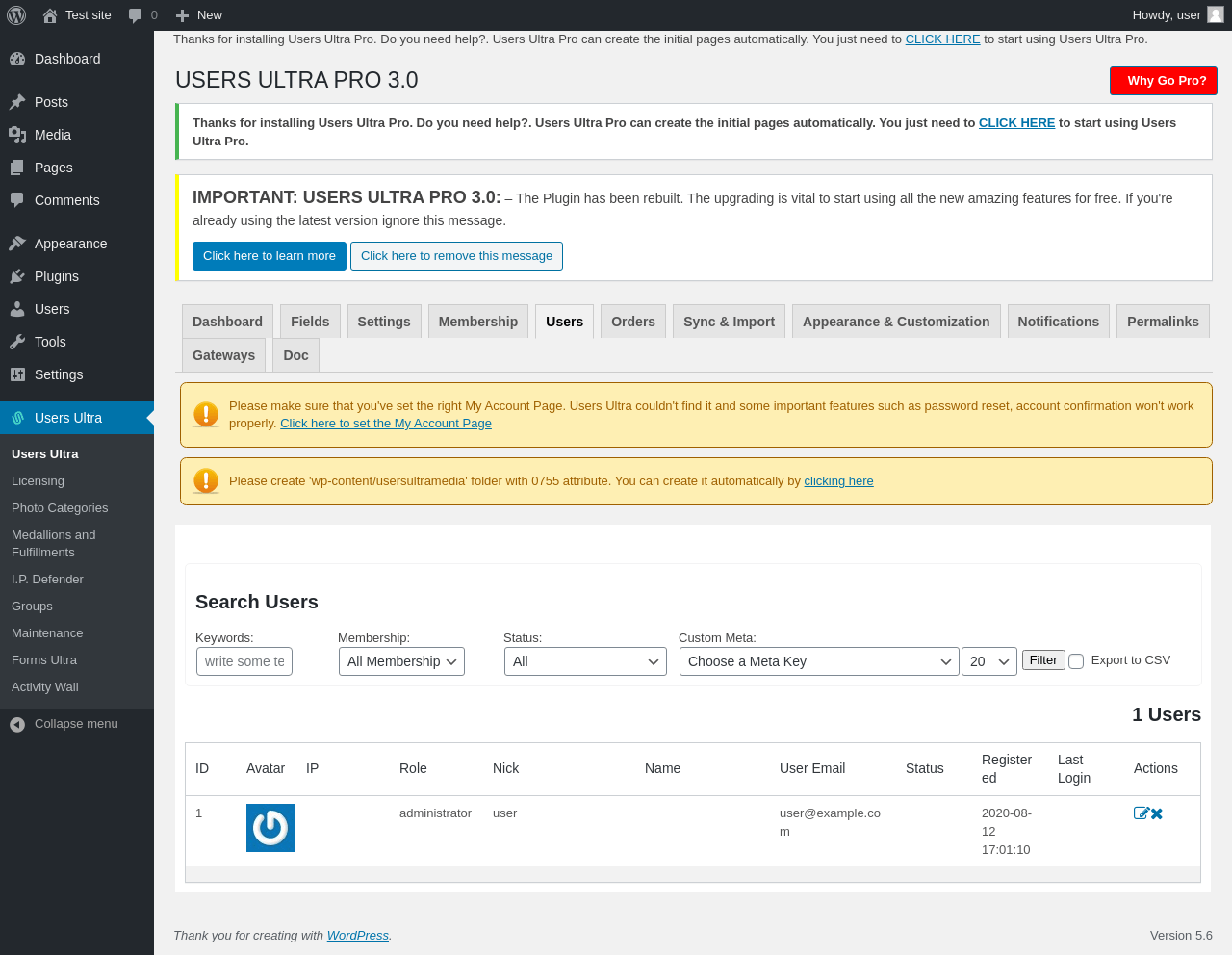Click the Pages icon in sidebar
1232x955 pixels.
click(17, 168)
